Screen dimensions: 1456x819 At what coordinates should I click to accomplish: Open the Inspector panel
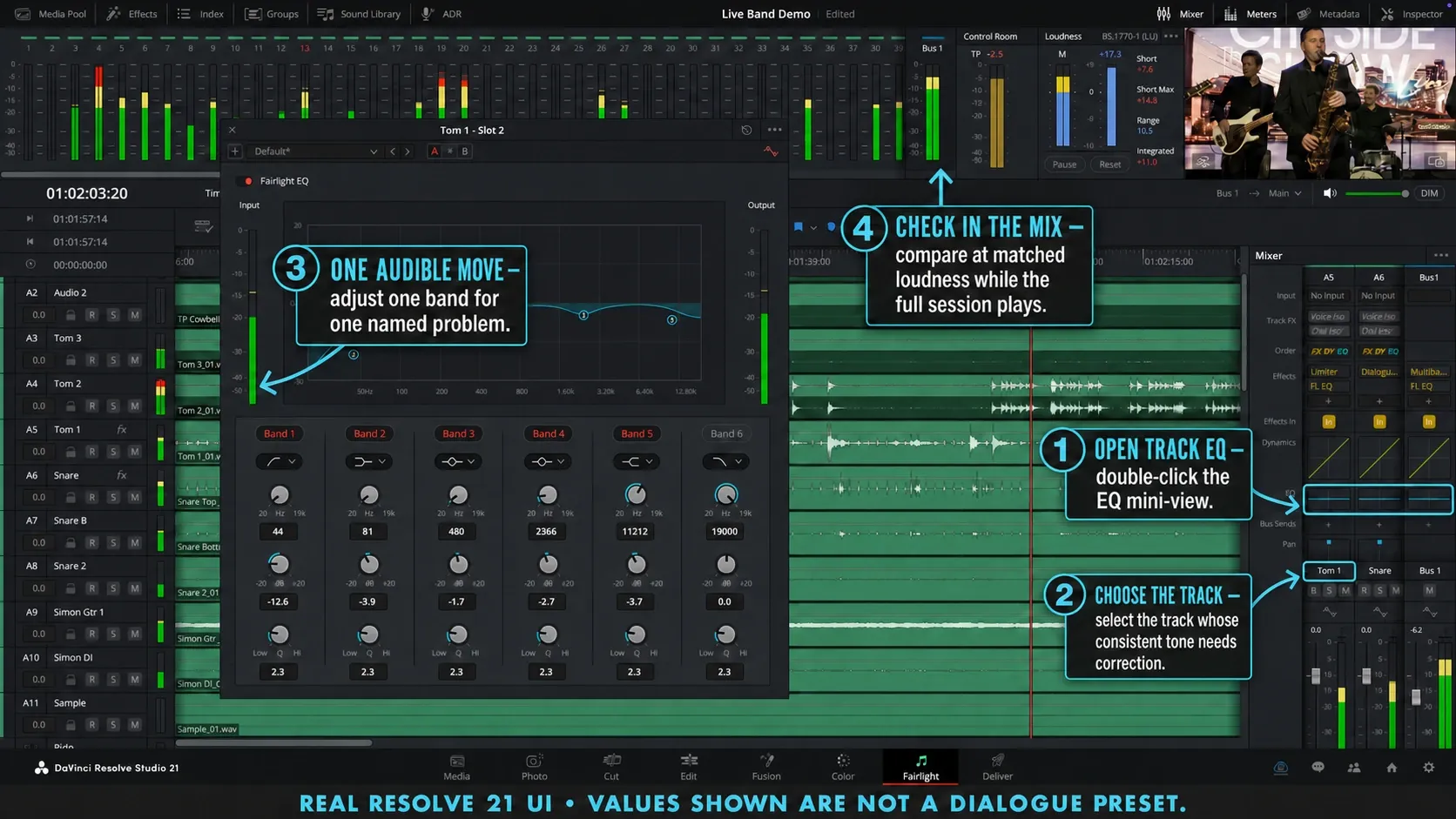tap(1412, 14)
